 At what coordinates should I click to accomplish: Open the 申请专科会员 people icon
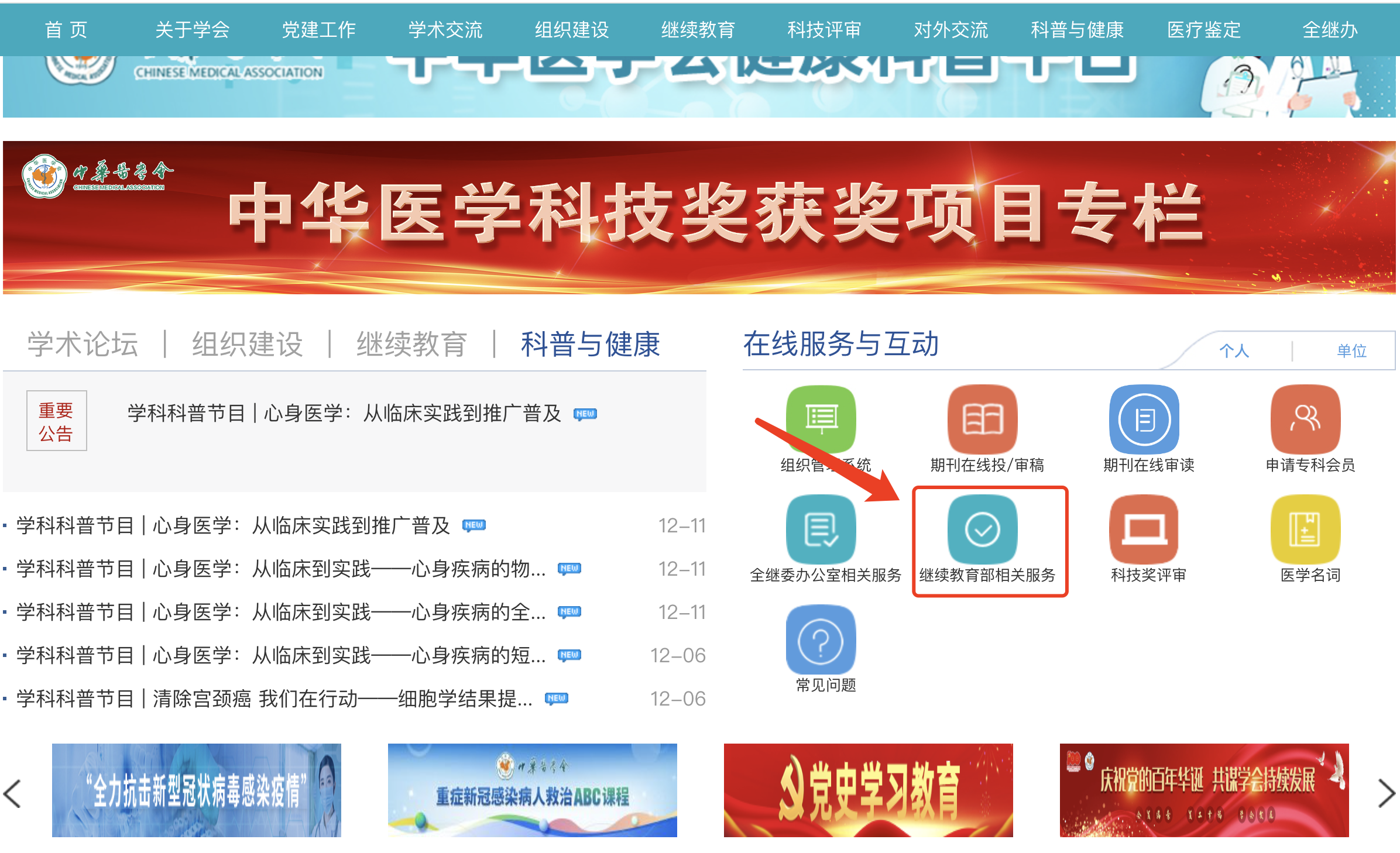(1306, 419)
